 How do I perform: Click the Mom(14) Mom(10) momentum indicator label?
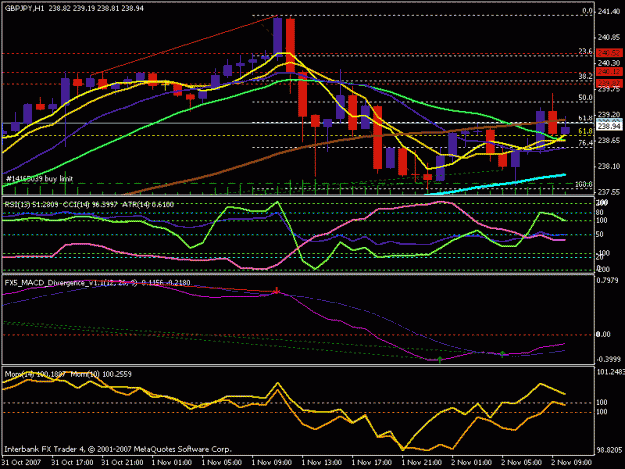68,374
